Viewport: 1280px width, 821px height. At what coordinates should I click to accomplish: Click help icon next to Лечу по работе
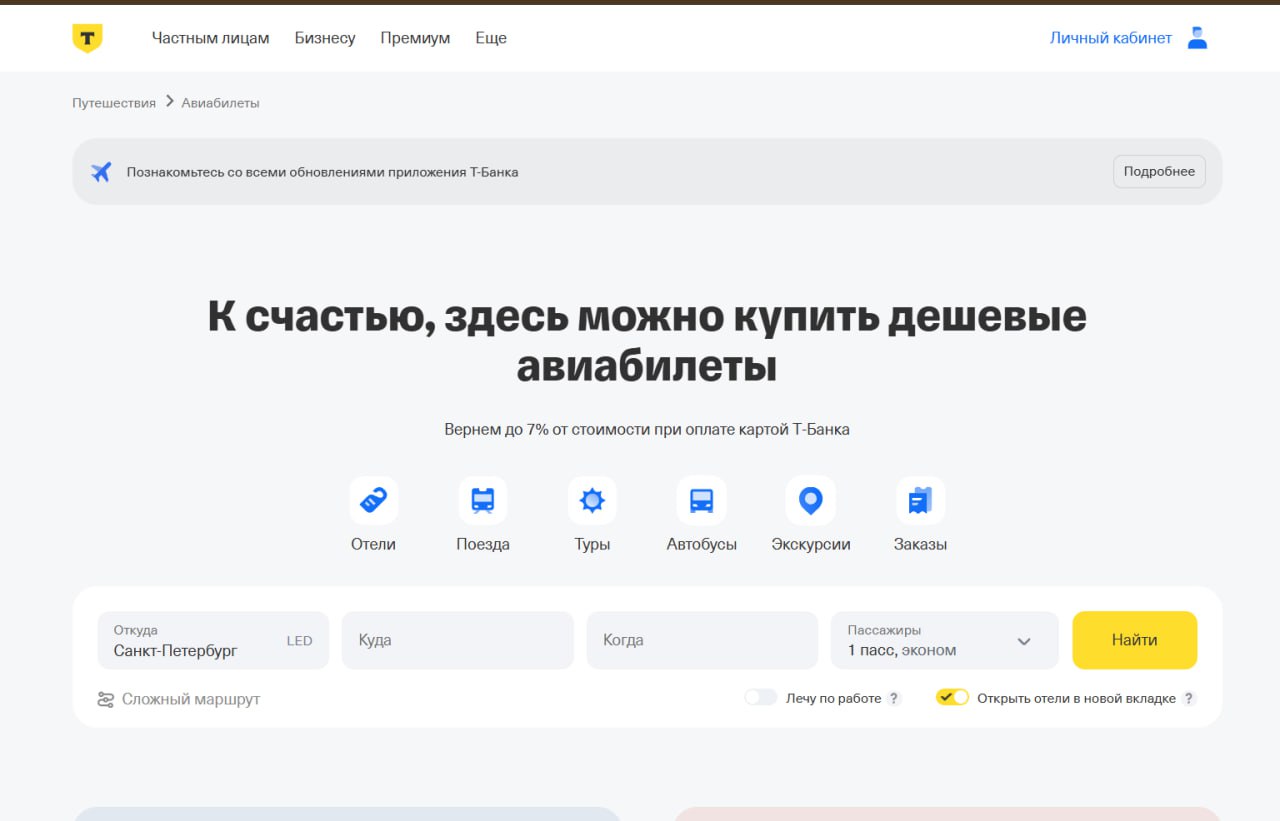tap(894, 699)
